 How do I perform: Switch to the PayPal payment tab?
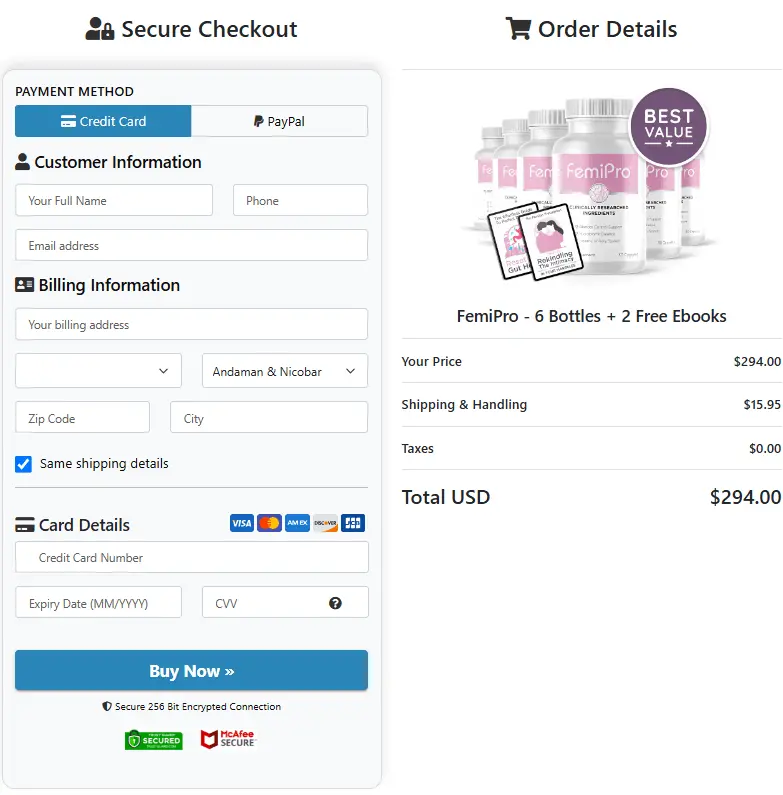[x=279, y=121]
